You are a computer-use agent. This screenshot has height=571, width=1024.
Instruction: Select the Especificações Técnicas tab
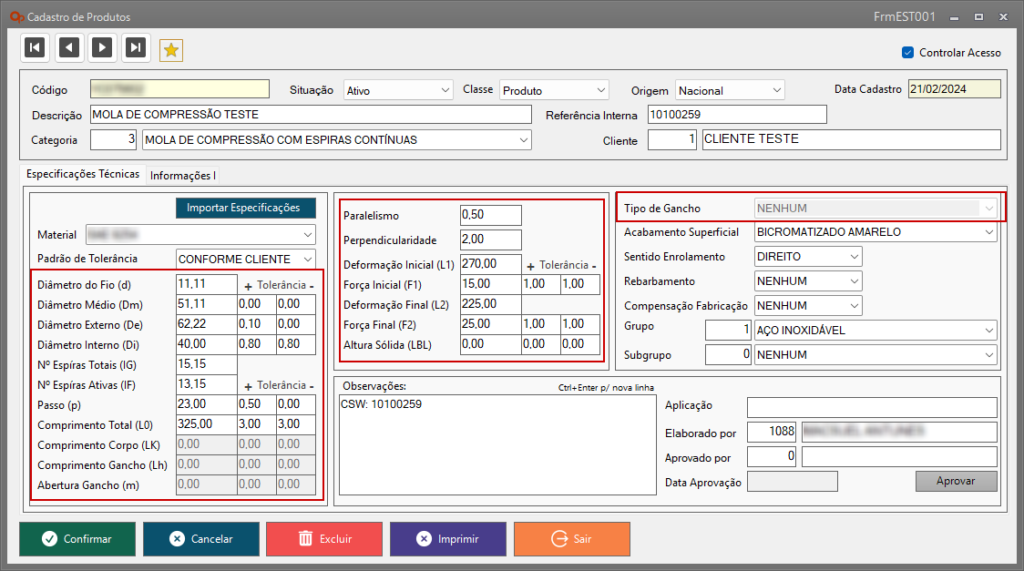[x=83, y=174]
